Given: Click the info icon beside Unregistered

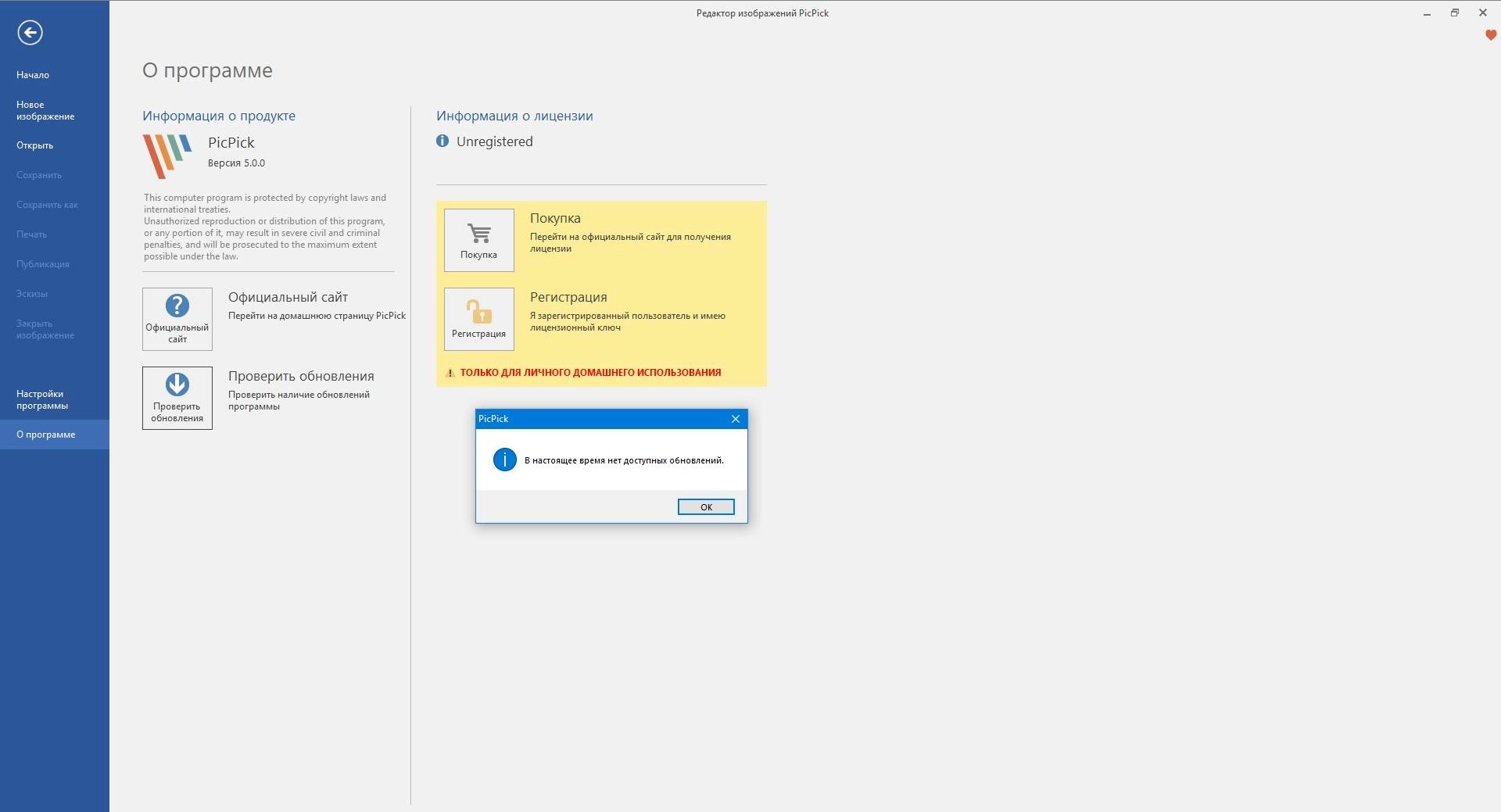Looking at the screenshot, I should 442,141.
